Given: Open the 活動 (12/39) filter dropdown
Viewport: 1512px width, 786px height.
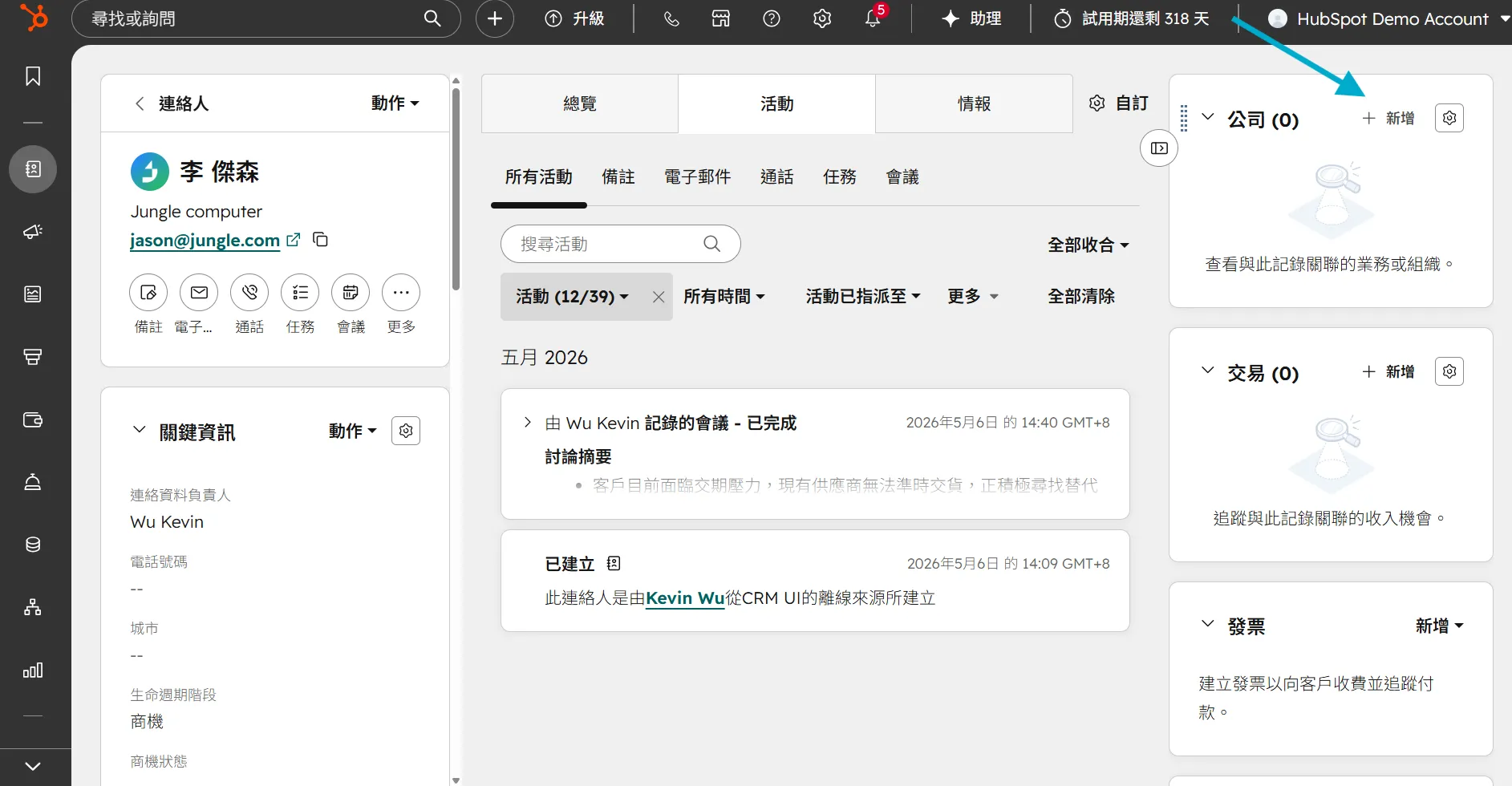Looking at the screenshot, I should coord(573,297).
